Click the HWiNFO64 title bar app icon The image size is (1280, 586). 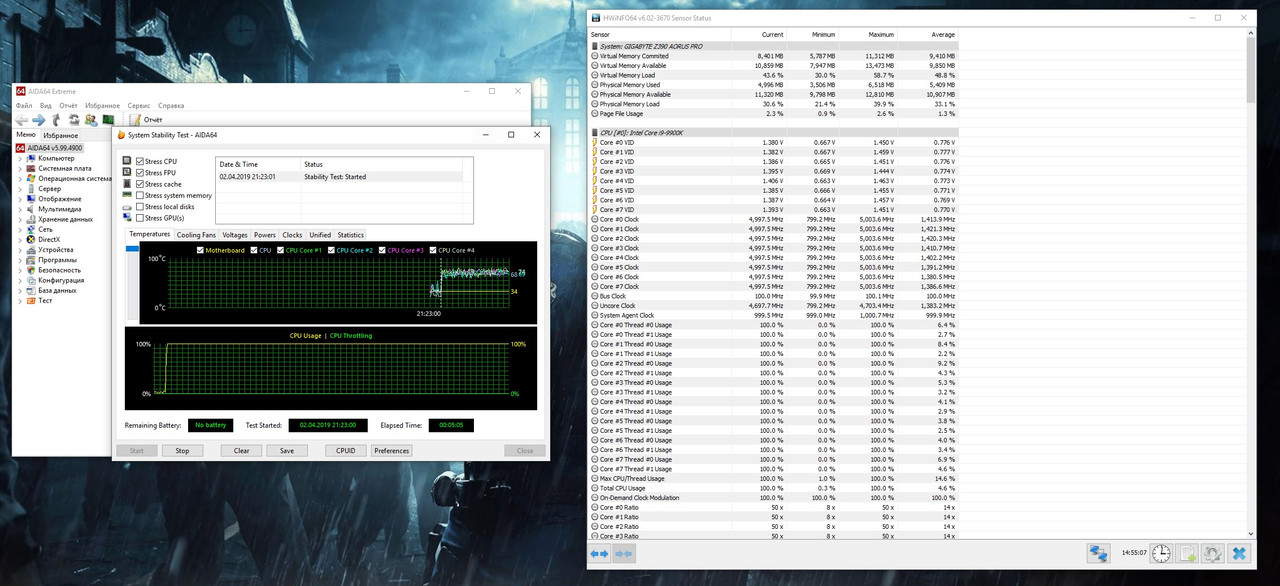tap(597, 18)
